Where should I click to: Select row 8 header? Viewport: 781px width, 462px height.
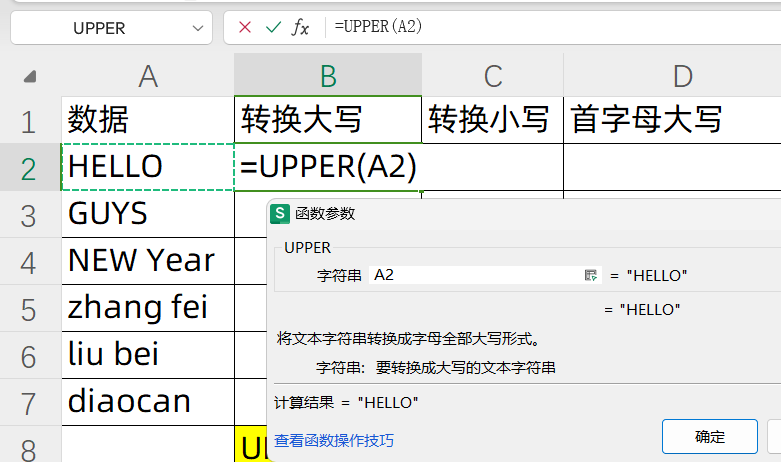click(x=30, y=446)
